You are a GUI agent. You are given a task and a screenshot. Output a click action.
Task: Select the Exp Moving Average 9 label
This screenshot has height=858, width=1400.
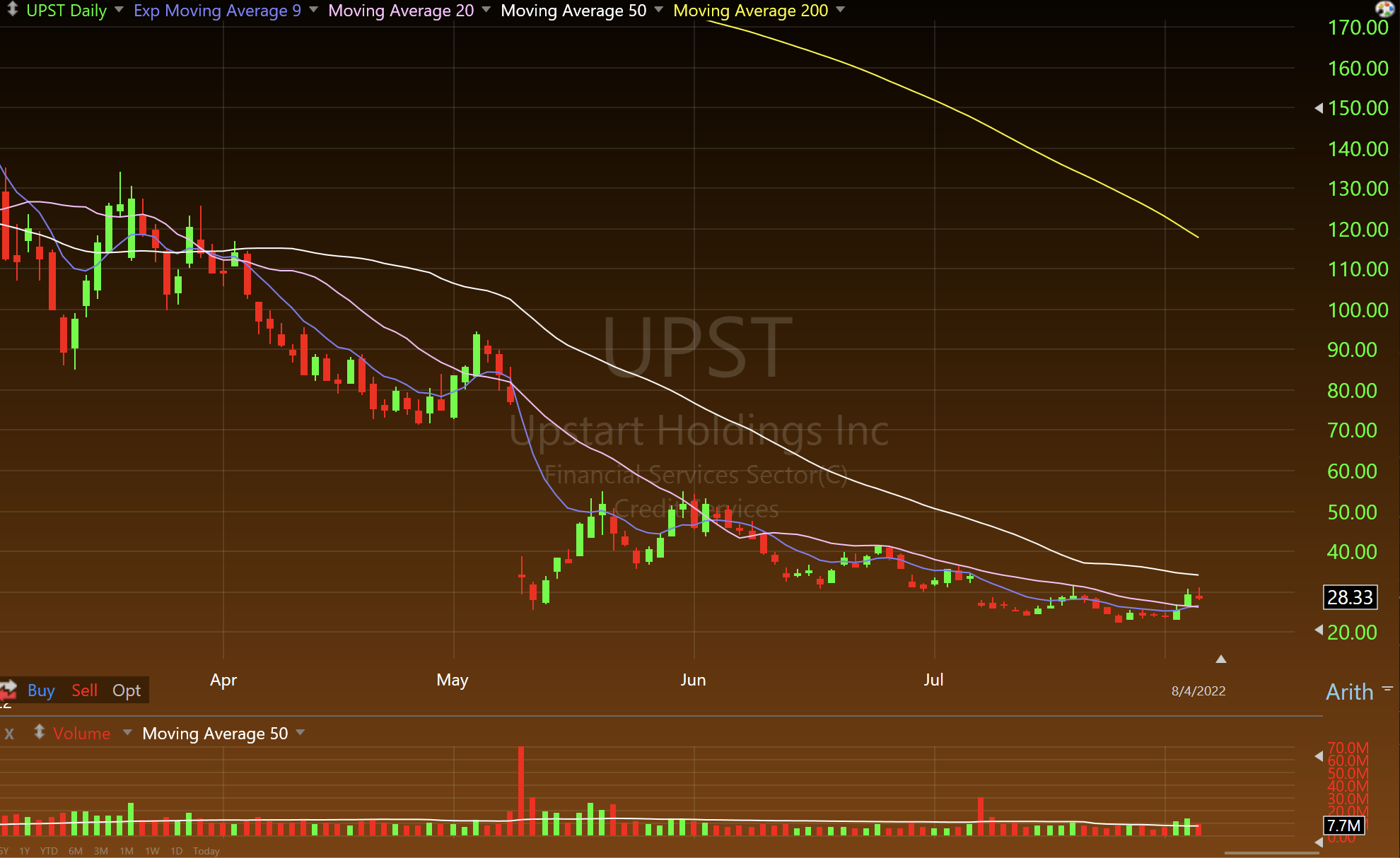[217, 11]
